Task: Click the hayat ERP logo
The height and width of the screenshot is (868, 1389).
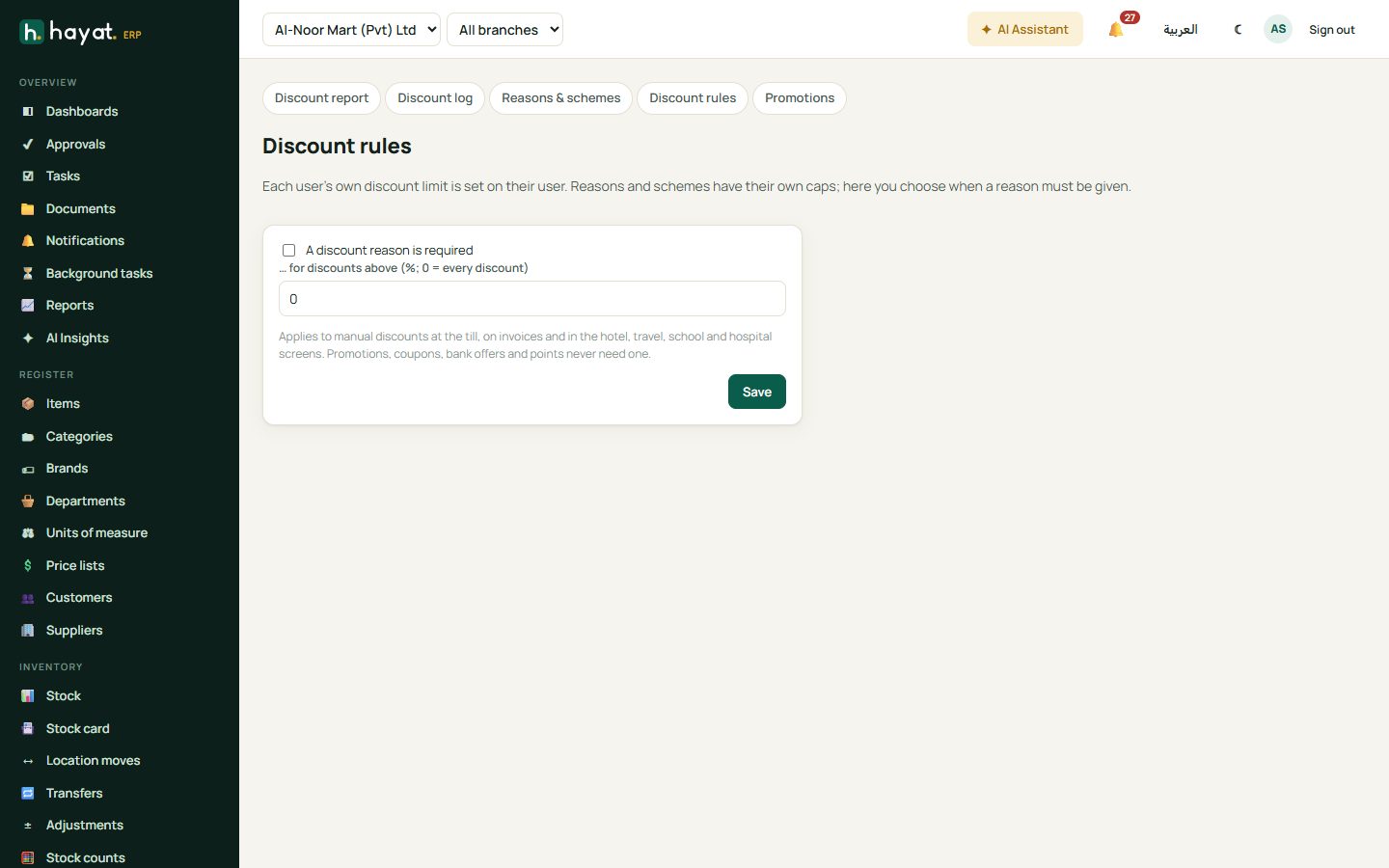Action: (x=81, y=32)
